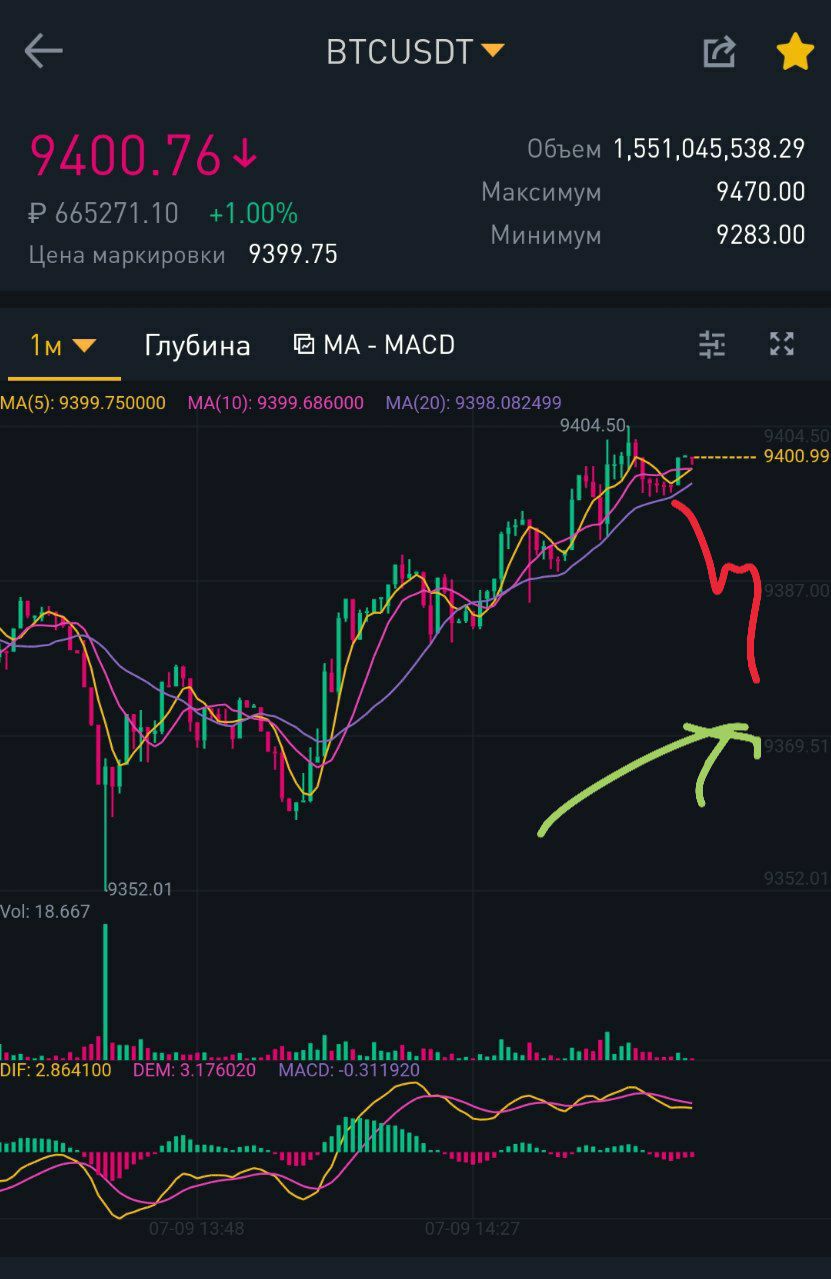Click the BTCUSDT pair title
This screenshot has width=831, height=1279.
click(399, 52)
